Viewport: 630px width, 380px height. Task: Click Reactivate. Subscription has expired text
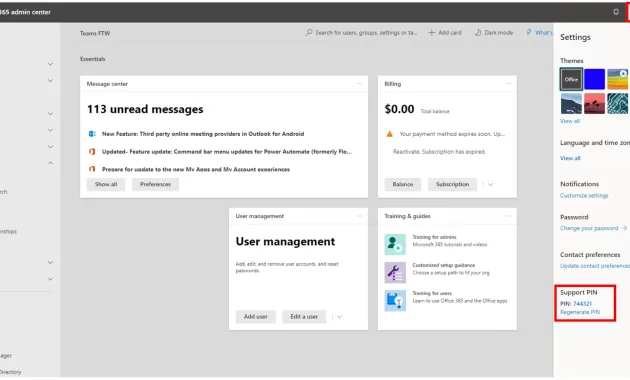[440, 151]
